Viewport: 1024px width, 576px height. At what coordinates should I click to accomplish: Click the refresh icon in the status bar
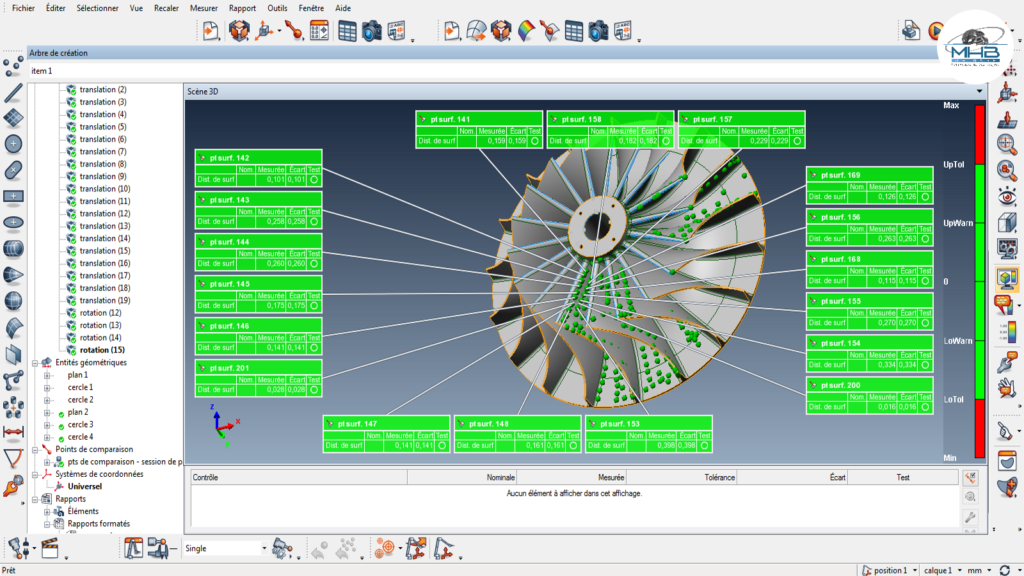1003,570
